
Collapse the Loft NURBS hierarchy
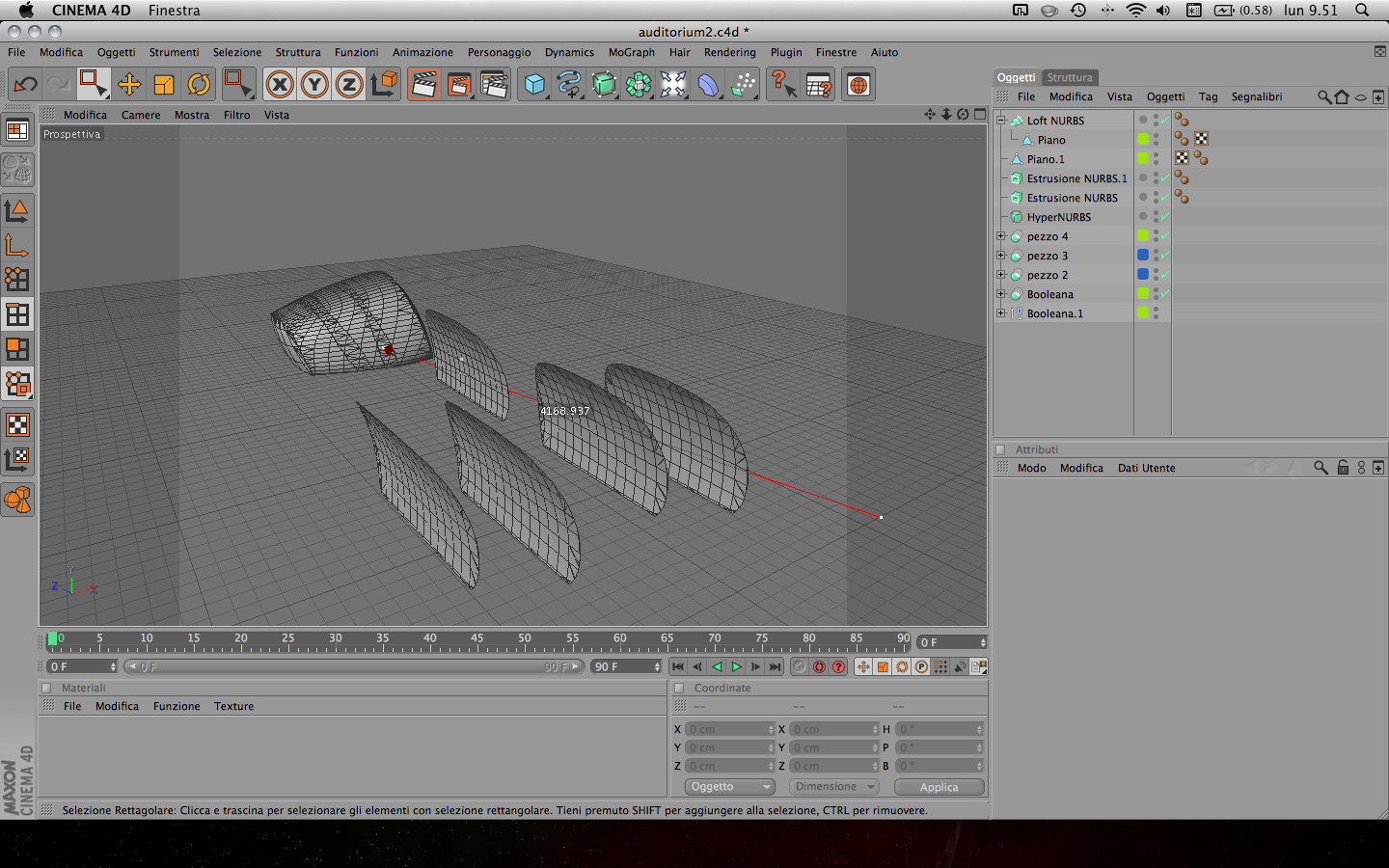click(1001, 121)
